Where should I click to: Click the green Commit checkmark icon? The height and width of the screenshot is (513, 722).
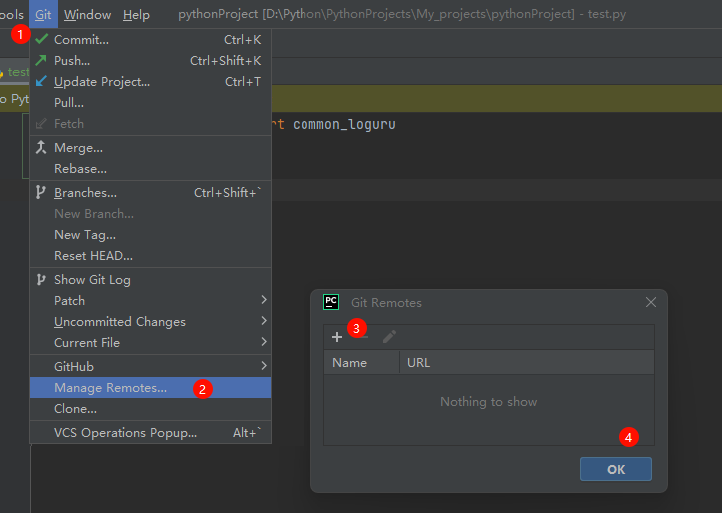(x=41, y=39)
